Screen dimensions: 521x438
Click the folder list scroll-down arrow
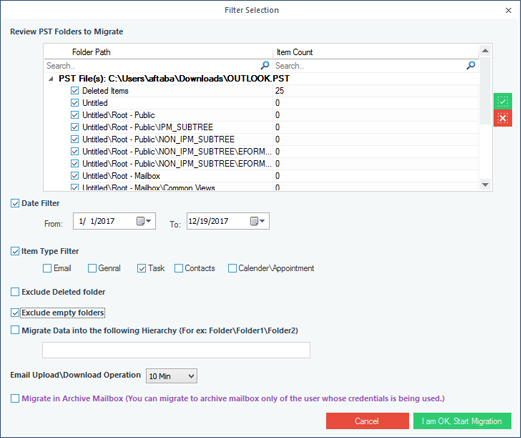tap(485, 184)
